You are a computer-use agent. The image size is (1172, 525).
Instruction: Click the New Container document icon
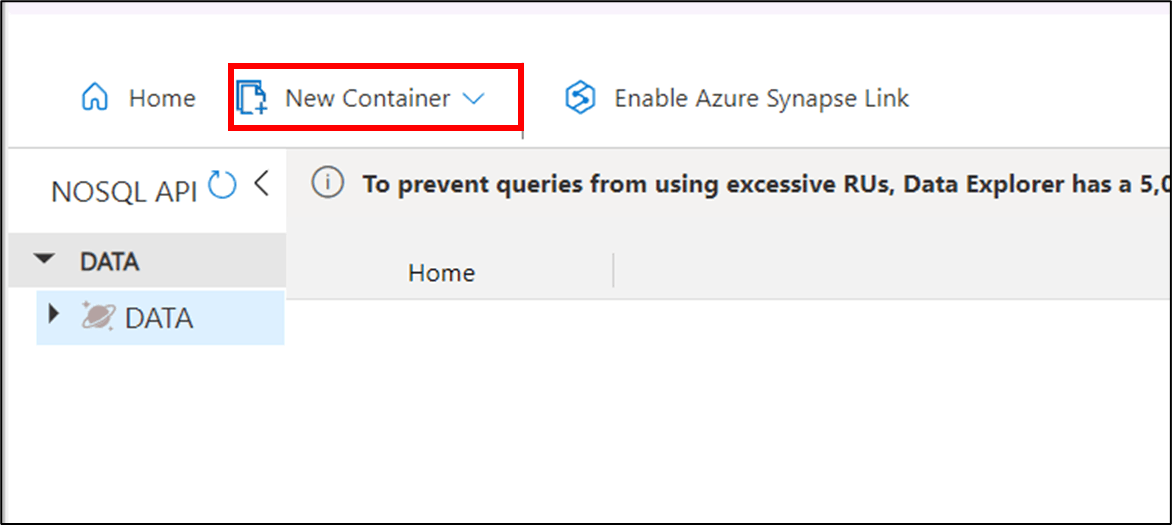[252, 99]
